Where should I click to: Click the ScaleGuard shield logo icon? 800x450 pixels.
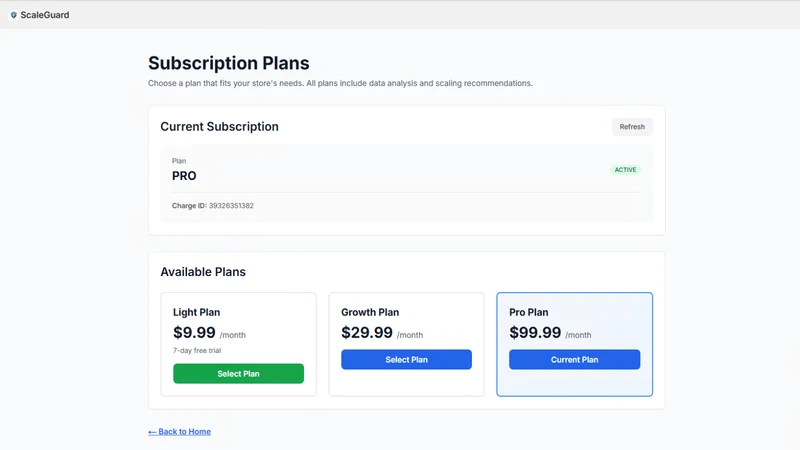click(14, 15)
